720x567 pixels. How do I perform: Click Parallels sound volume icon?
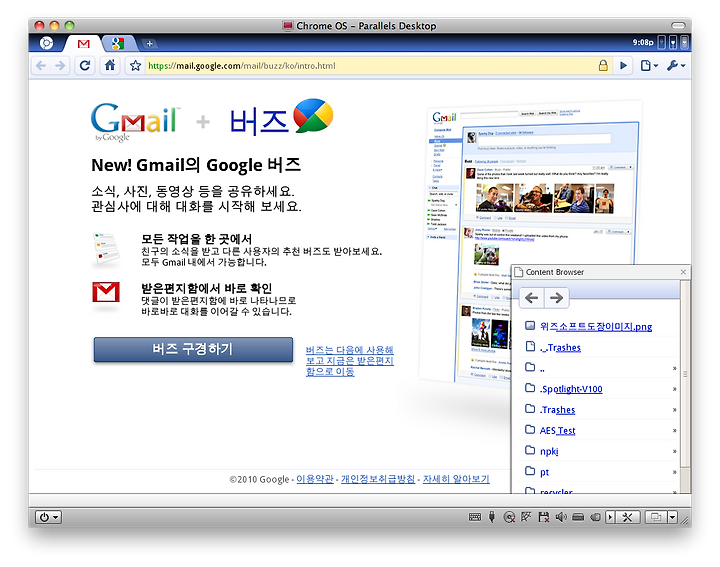click(561, 517)
